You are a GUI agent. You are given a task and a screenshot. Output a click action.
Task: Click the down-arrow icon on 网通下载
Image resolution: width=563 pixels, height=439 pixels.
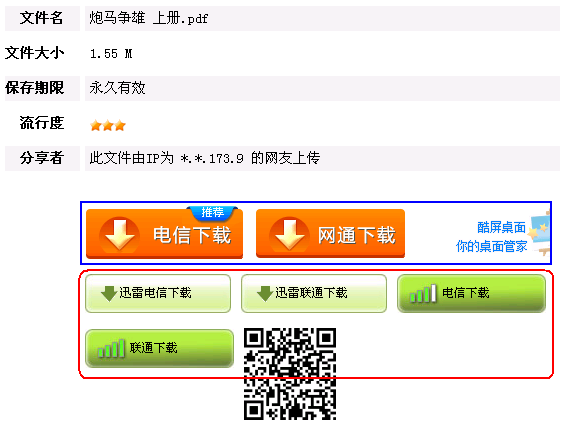(289, 235)
